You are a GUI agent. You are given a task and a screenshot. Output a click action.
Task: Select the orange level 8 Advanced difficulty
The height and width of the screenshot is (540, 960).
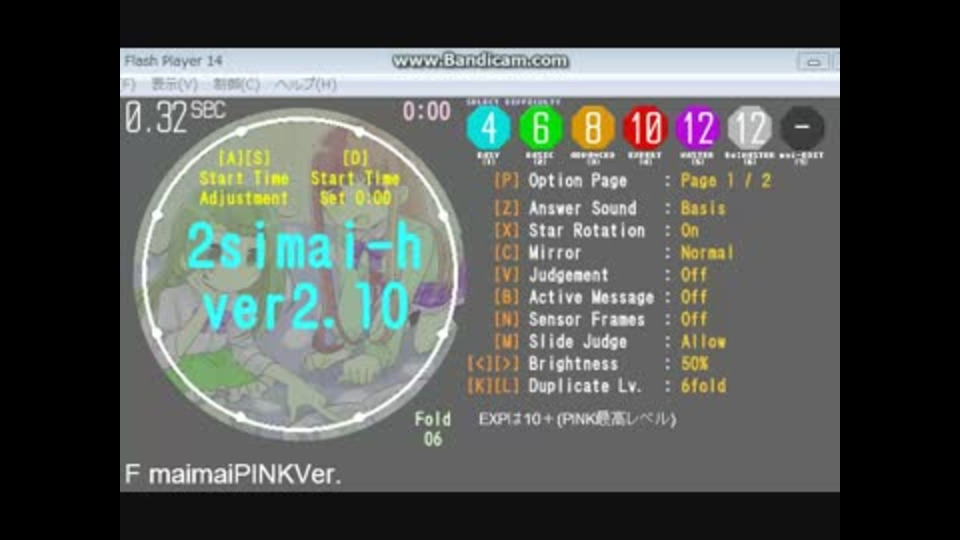593,128
